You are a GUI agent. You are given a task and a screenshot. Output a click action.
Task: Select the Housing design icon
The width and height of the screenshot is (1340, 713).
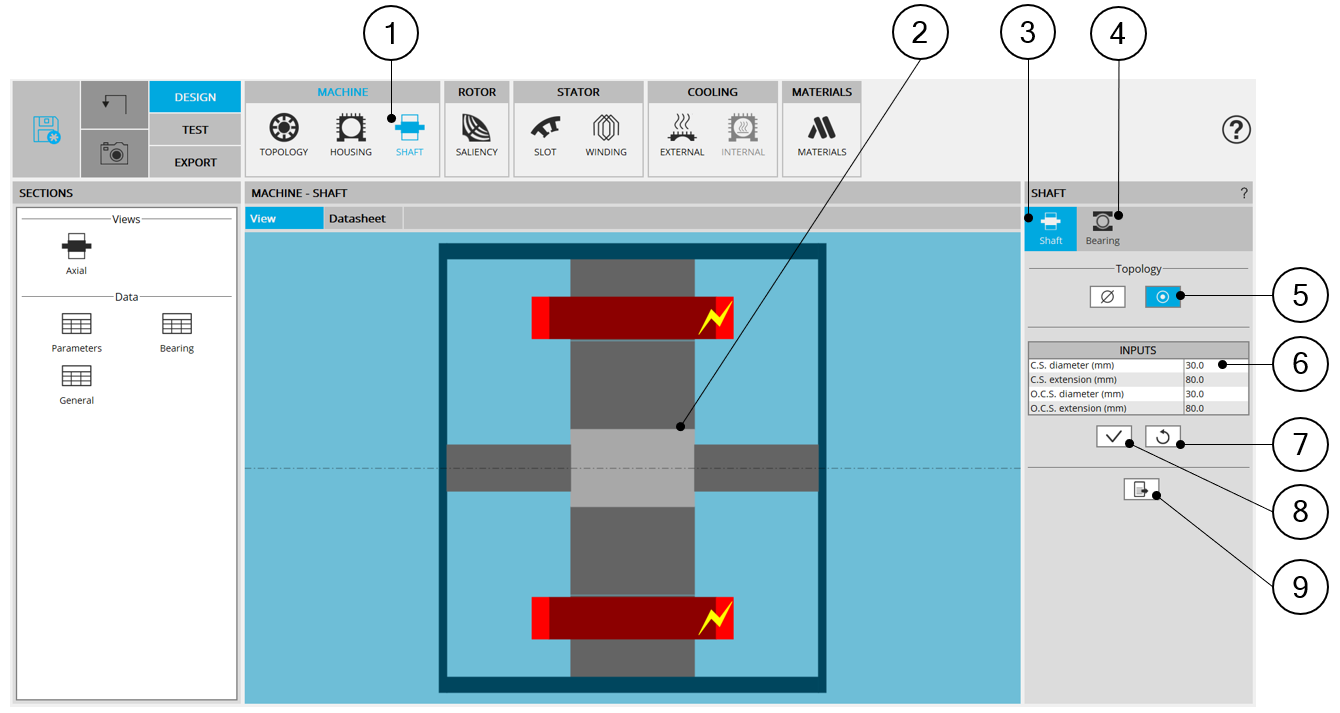pos(350,134)
